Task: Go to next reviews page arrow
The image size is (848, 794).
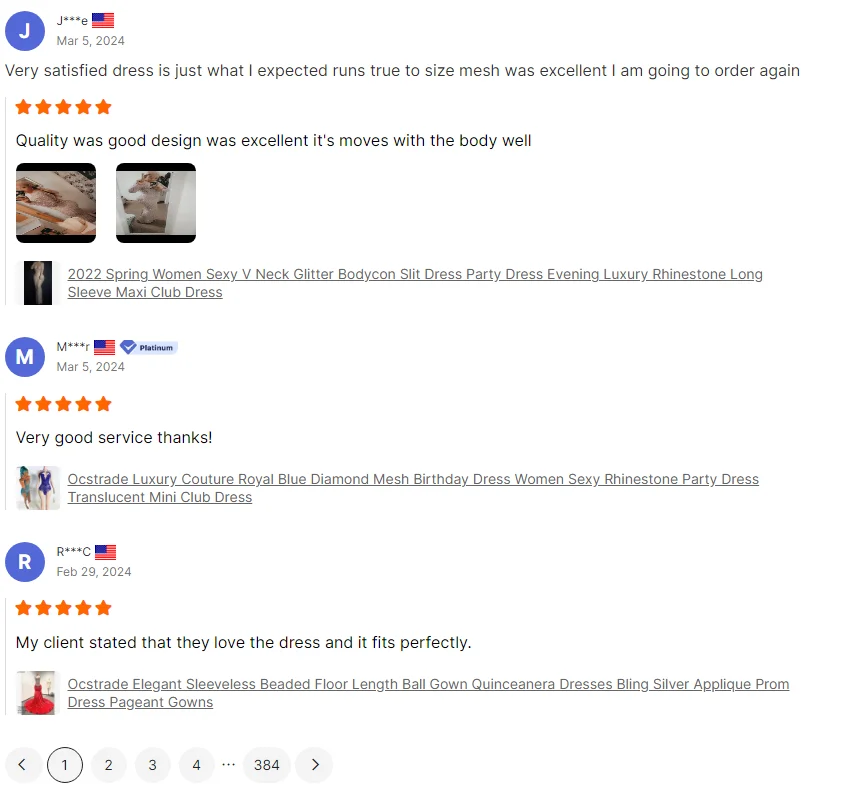Action: tap(315, 765)
